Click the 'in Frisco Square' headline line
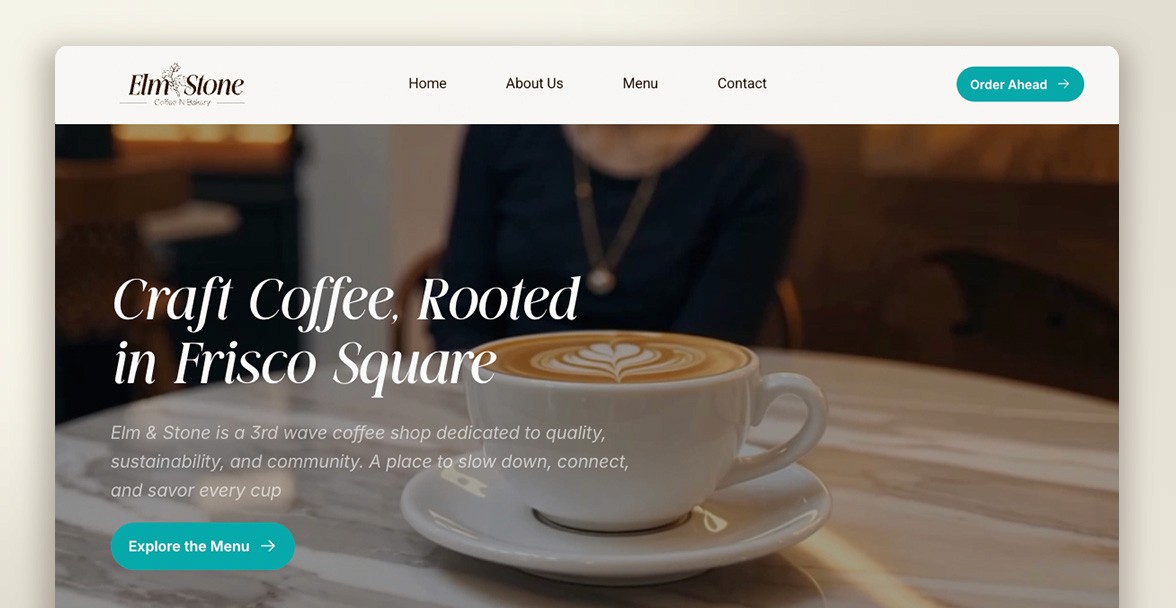 point(304,365)
